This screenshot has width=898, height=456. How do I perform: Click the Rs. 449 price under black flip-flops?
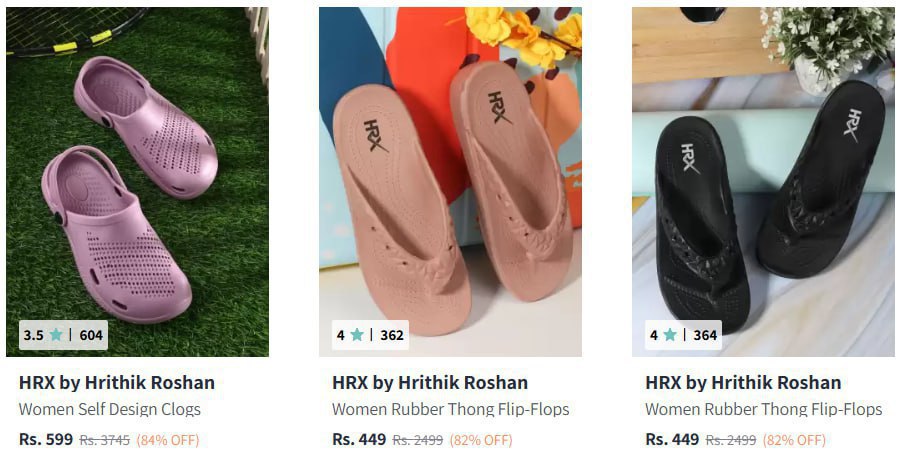tap(672, 439)
